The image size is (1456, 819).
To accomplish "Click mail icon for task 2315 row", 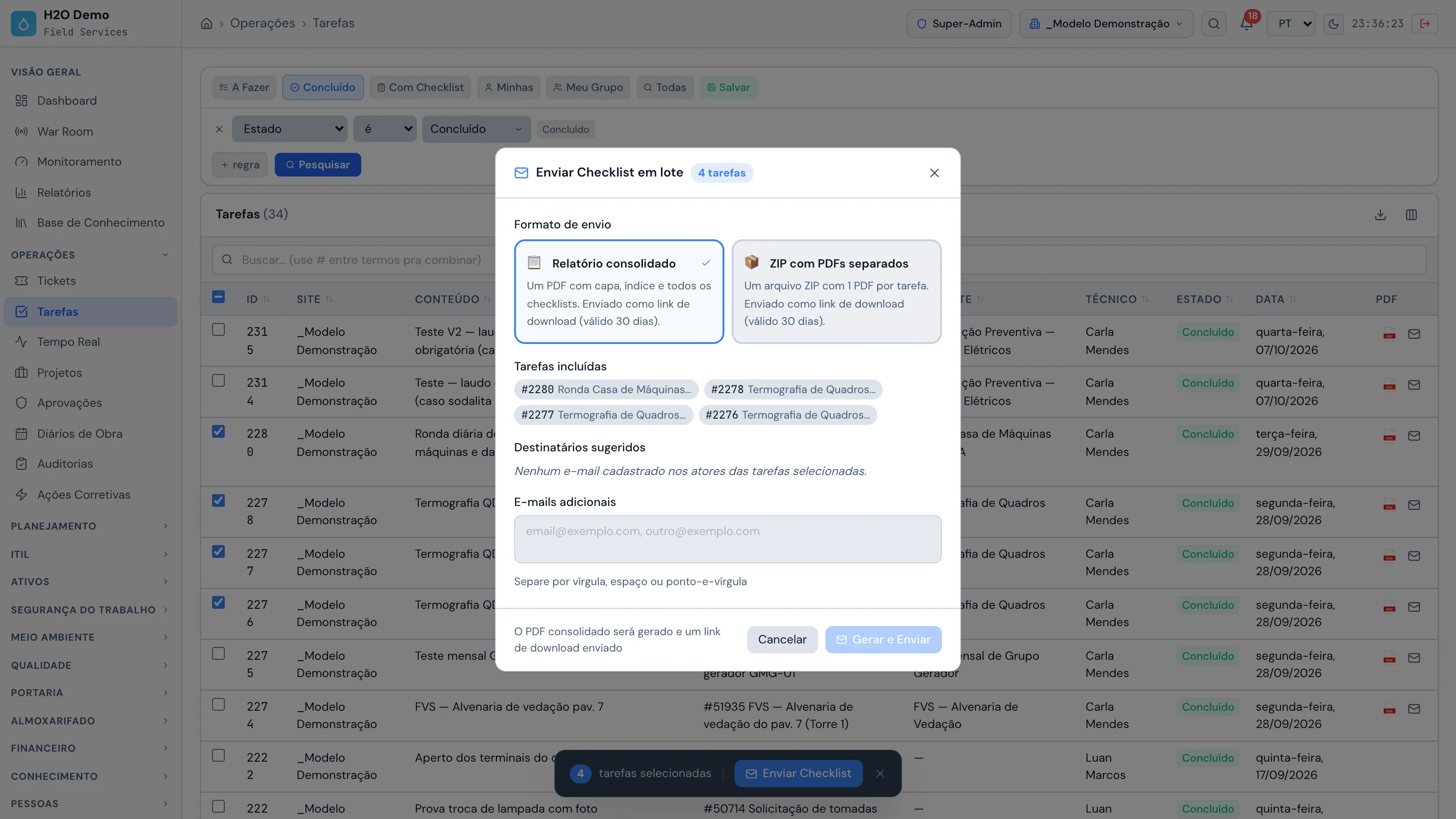I will click(x=1414, y=334).
